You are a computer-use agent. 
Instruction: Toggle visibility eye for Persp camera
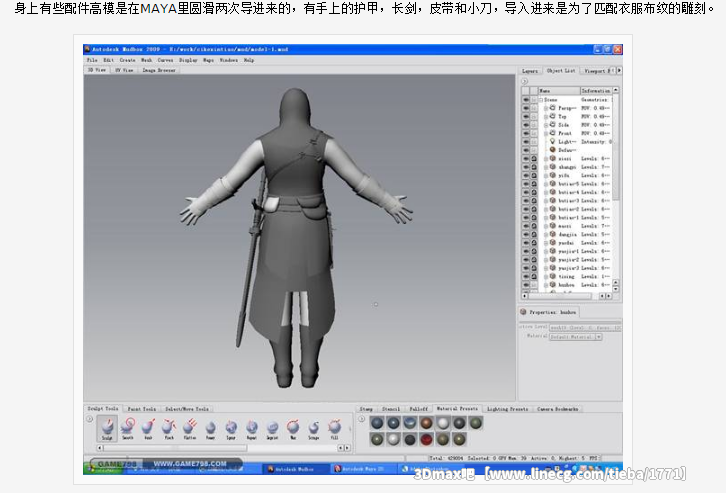[526, 108]
